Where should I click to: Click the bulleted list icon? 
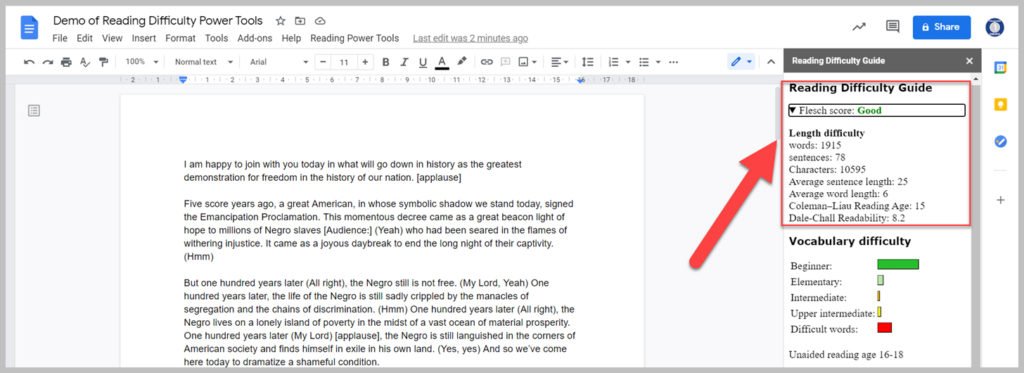click(x=644, y=62)
